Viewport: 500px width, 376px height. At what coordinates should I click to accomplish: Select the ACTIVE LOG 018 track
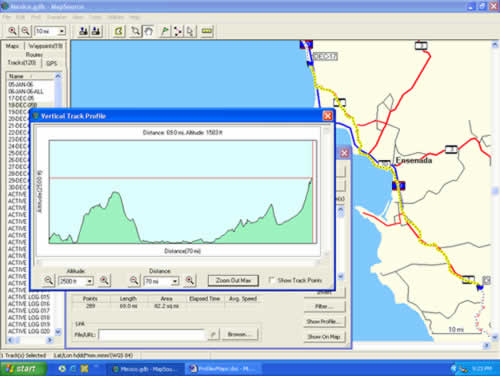pos(29,317)
